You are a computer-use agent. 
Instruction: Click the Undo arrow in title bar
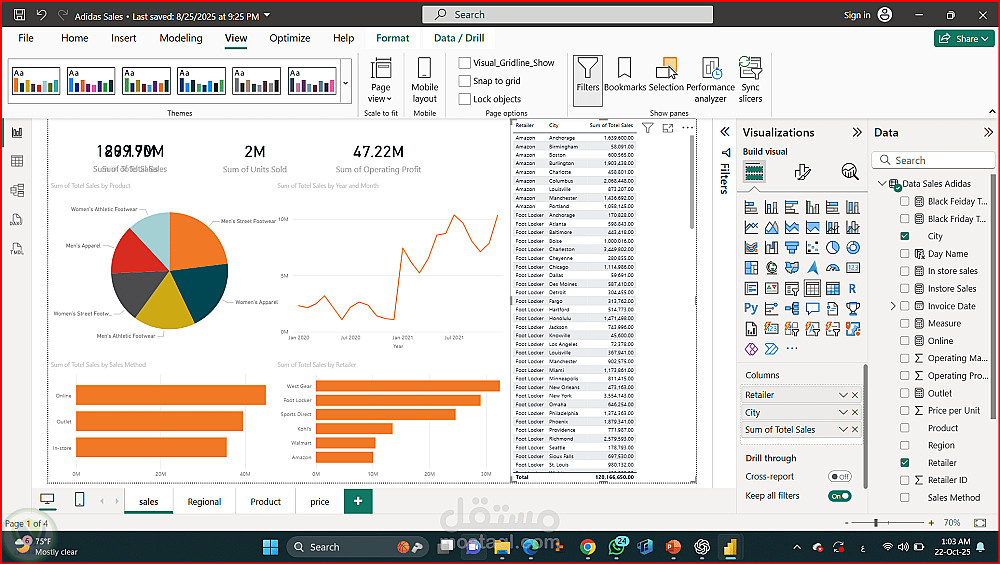[41, 15]
